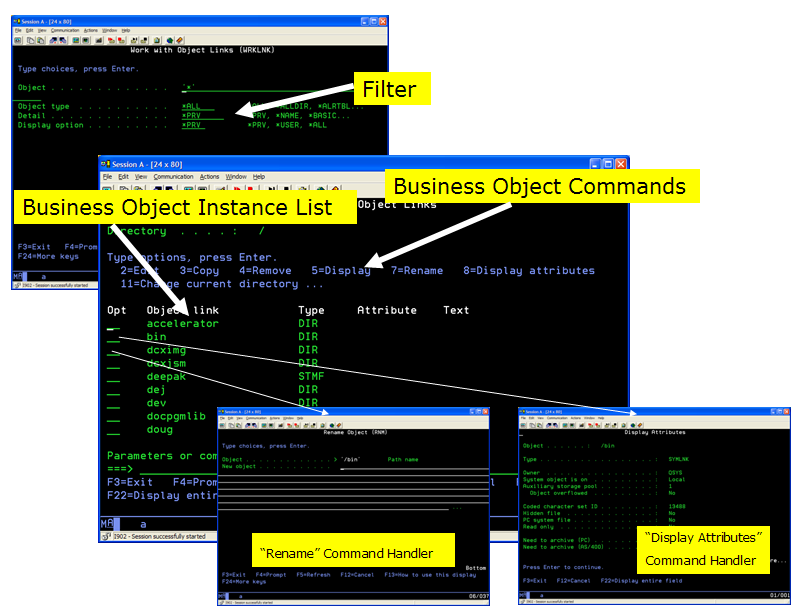The width and height of the screenshot is (801, 615).
Task: Click Print Screen icon in WRKLNK window toolbar
Action: (18, 40)
